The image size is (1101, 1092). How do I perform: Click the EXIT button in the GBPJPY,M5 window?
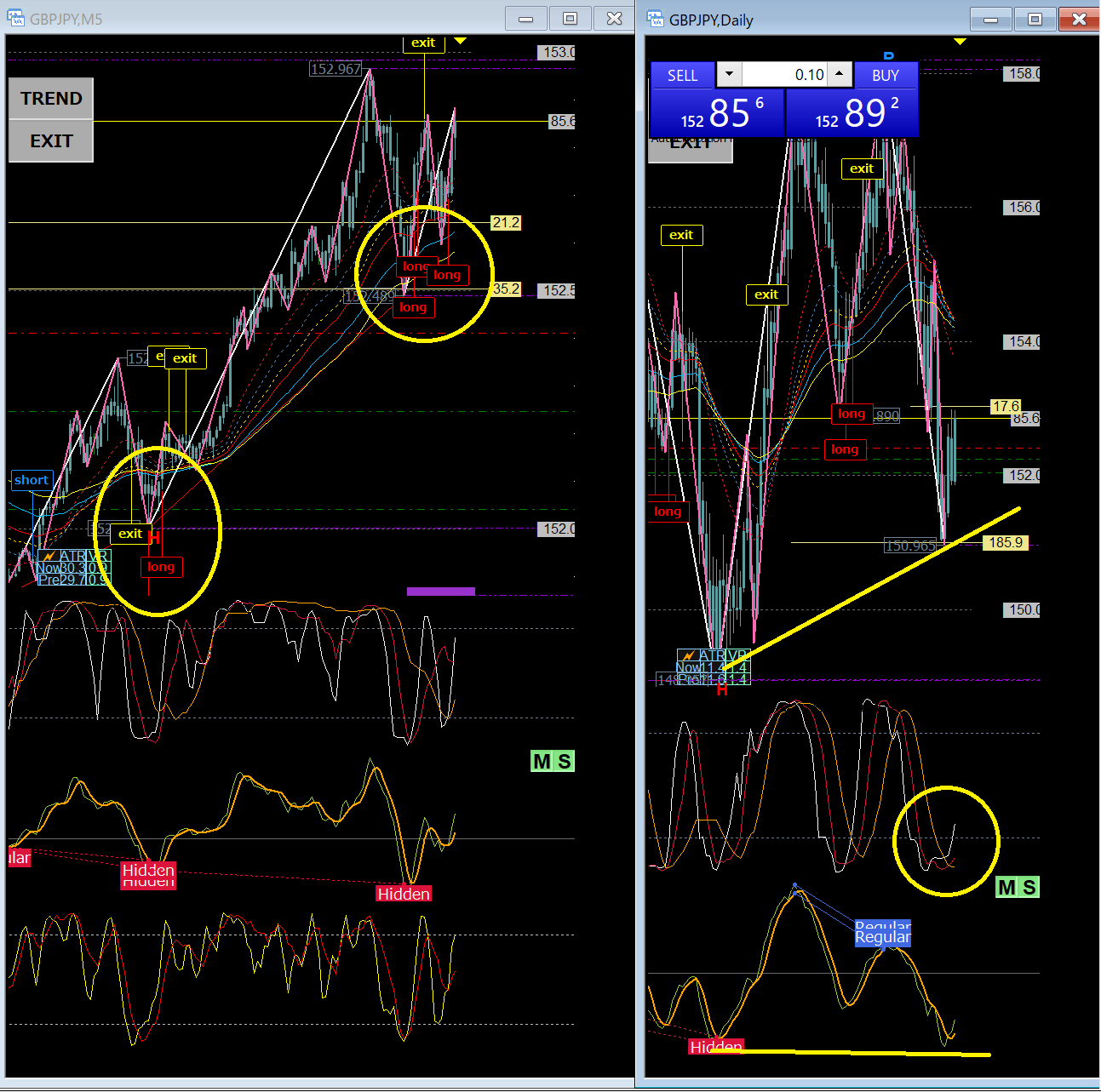coord(51,141)
